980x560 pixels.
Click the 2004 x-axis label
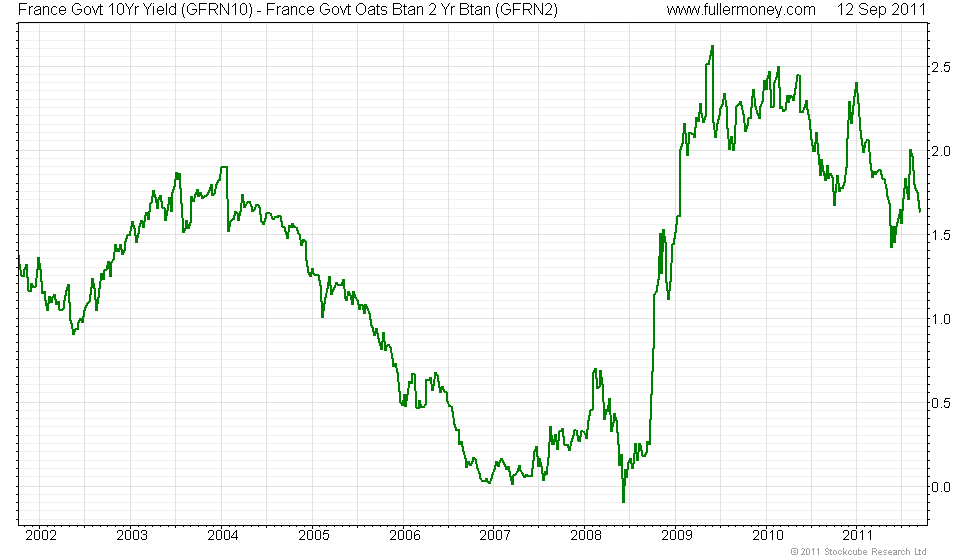pyautogui.click(x=223, y=535)
